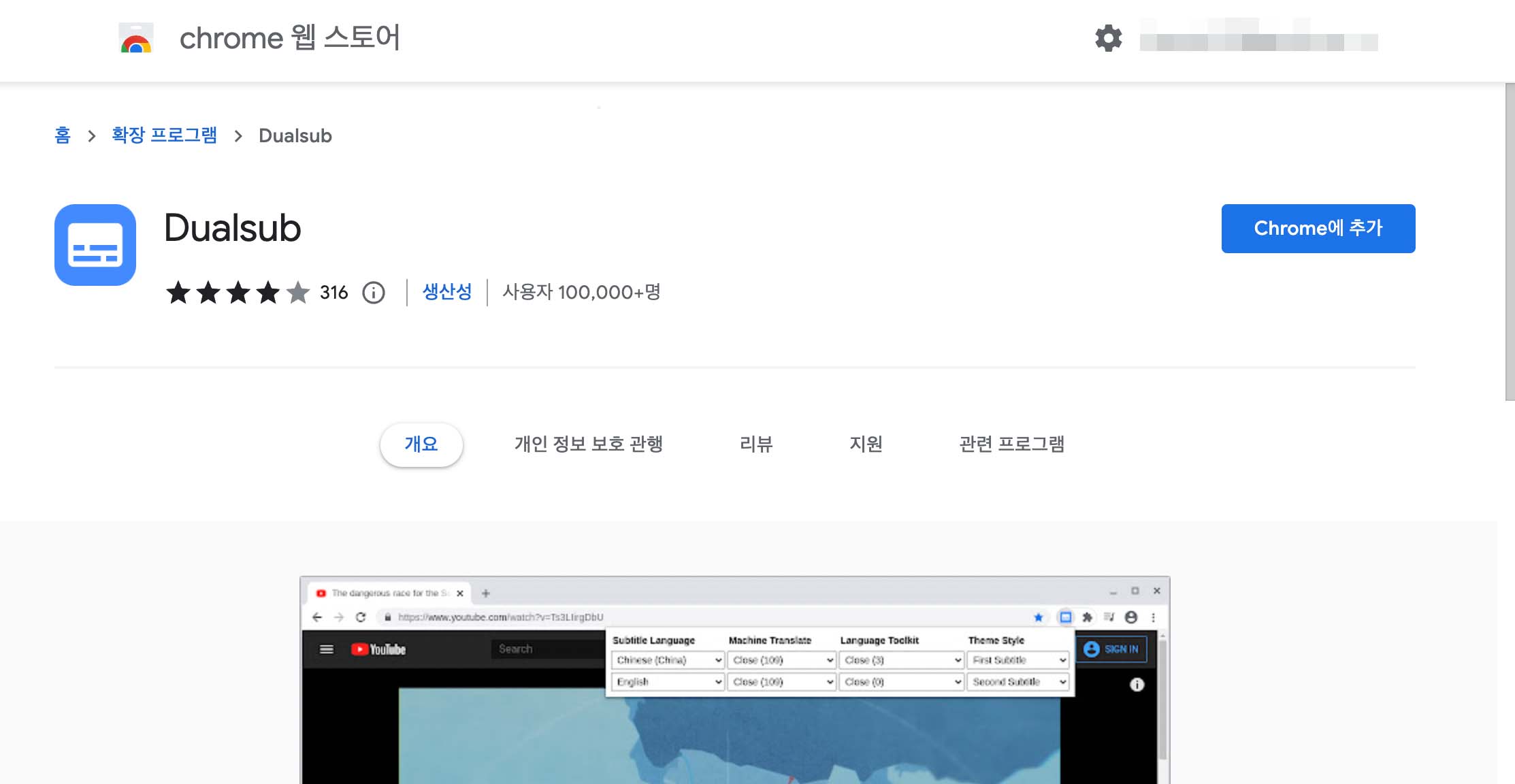Open Close (3) Language Toolkit dropdown
This screenshot has width=1515, height=784.
pyautogui.click(x=901, y=660)
